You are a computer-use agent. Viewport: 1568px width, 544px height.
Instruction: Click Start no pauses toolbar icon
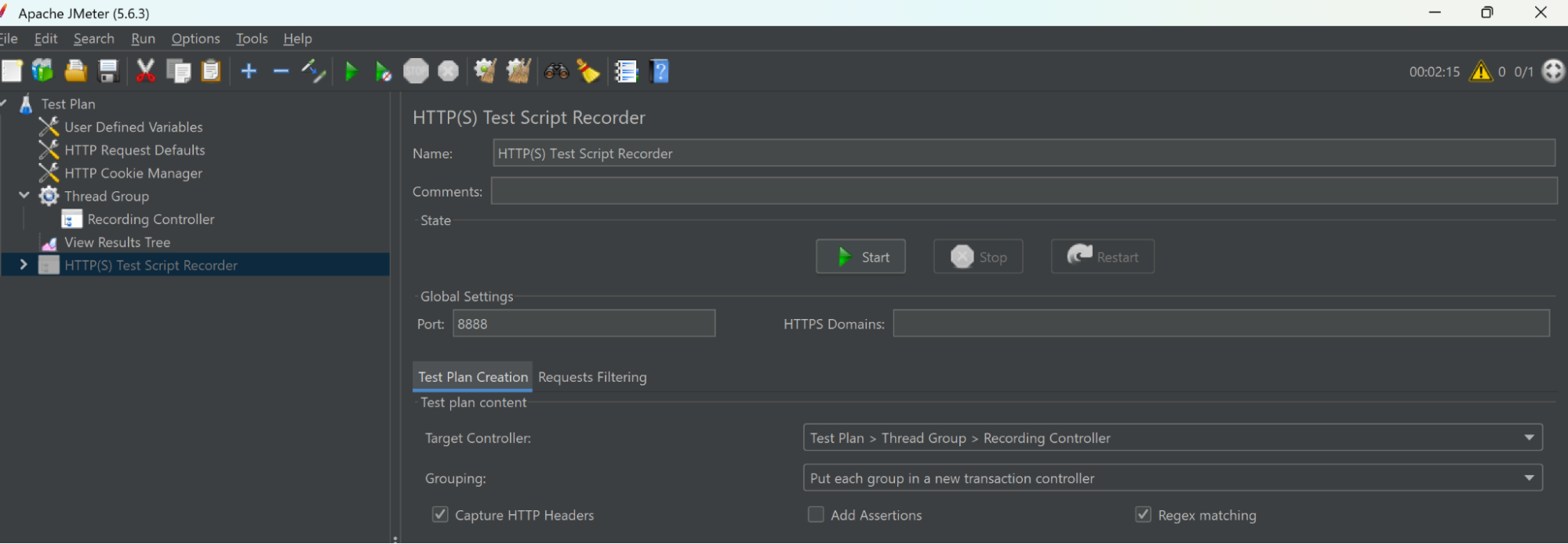coord(383,71)
